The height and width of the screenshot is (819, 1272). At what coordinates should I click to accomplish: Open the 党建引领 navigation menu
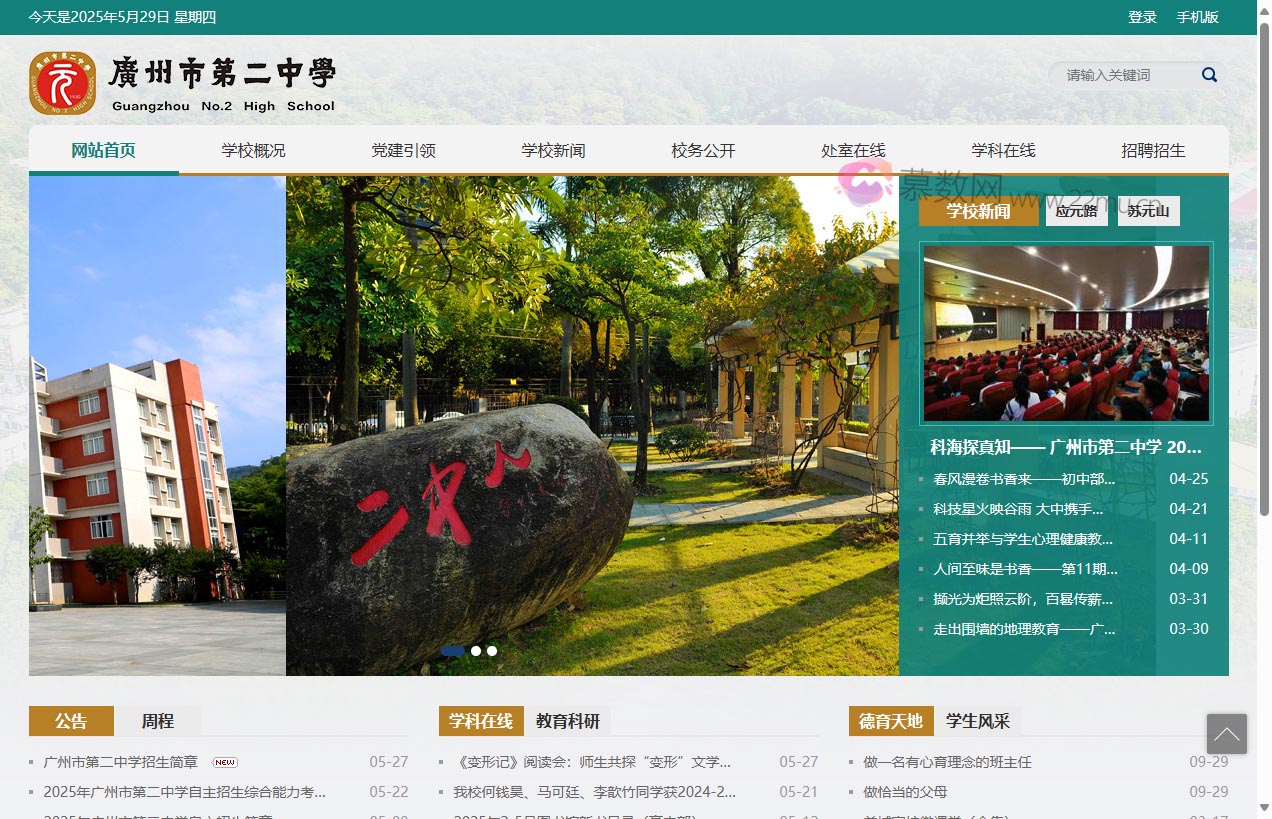click(x=404, y=150)
